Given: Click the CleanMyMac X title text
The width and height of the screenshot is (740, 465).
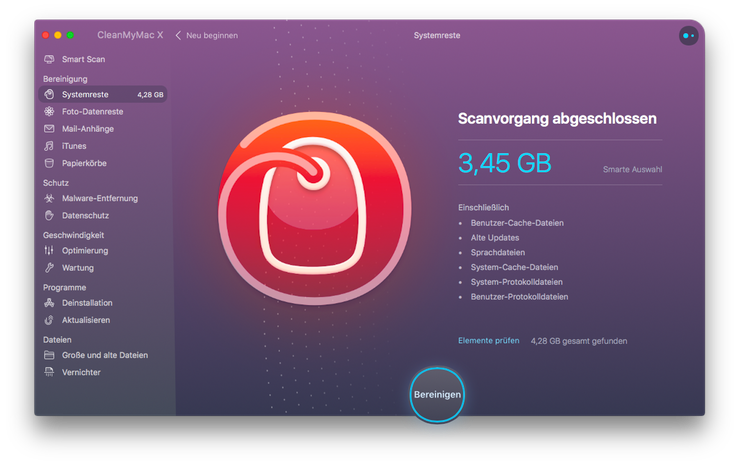Looking at the screenshot, I should click(130, 35).
